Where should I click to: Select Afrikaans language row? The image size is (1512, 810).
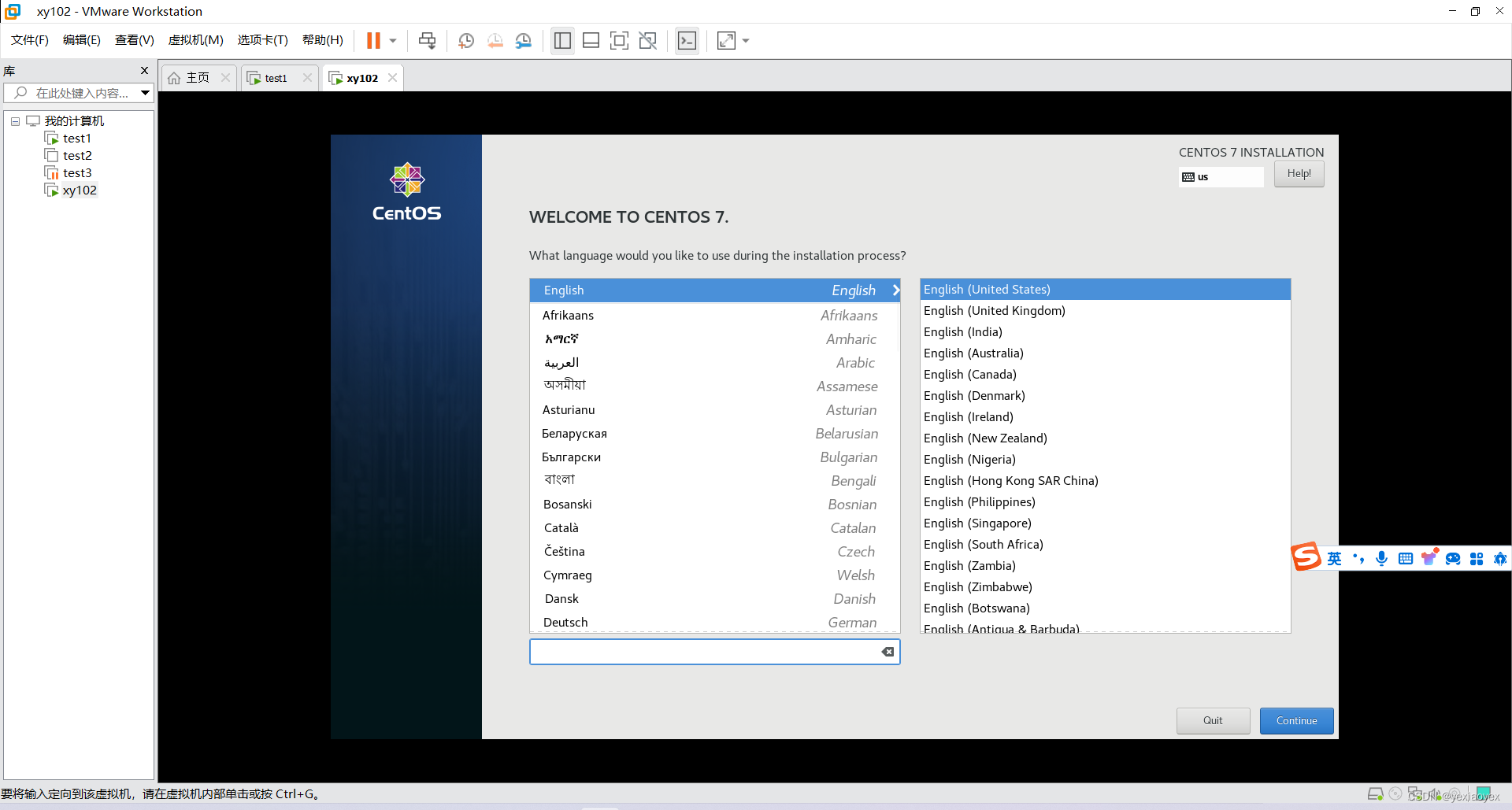[x=714, y=316]
